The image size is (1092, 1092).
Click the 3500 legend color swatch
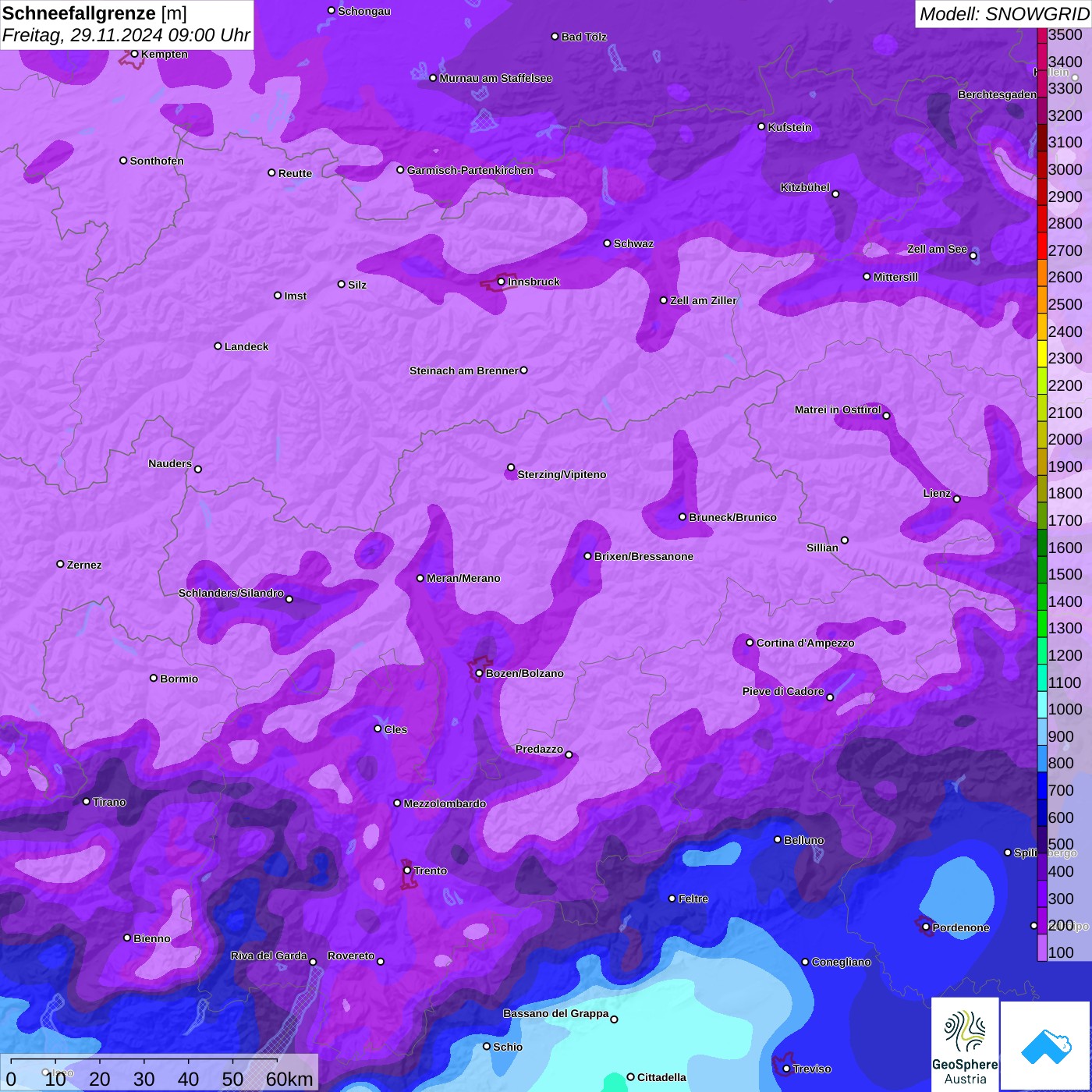click(x=1042, y=35)
